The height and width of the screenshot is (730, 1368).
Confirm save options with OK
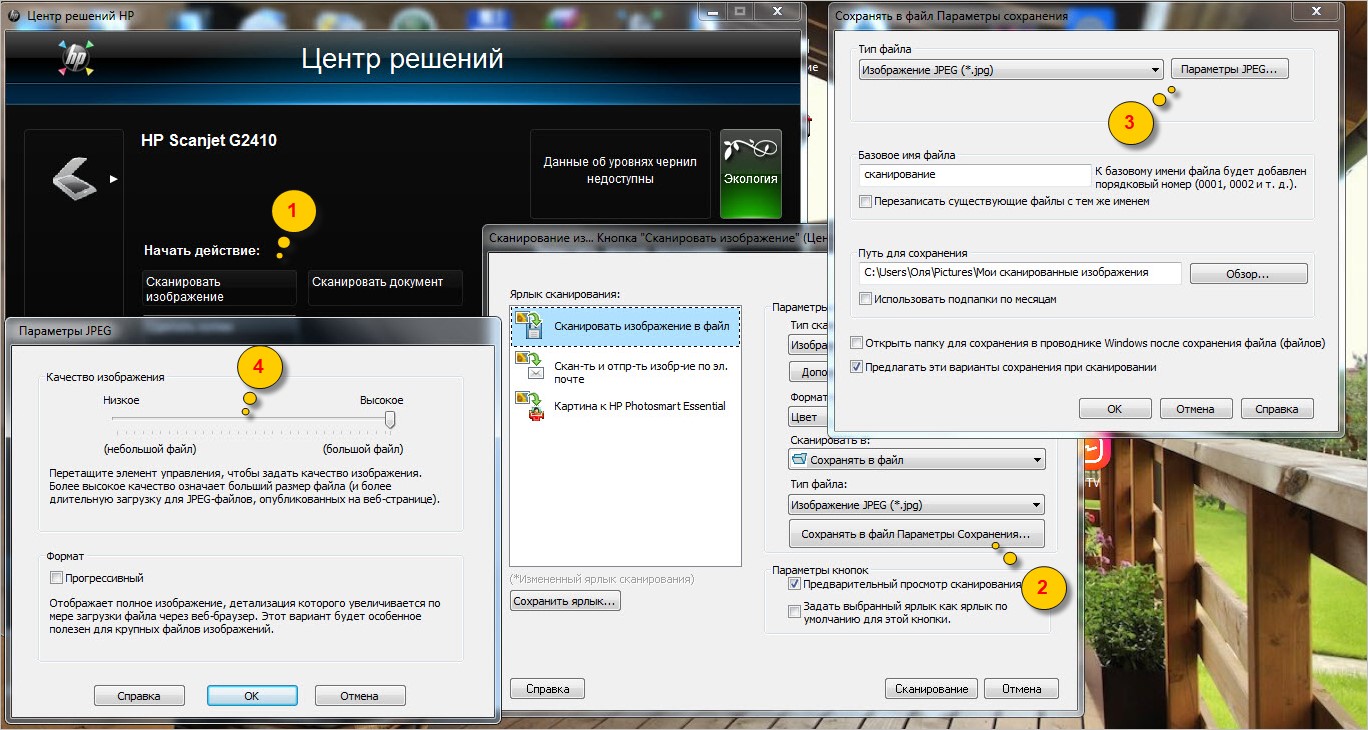pyautogui.click(x=1115, y=409)
